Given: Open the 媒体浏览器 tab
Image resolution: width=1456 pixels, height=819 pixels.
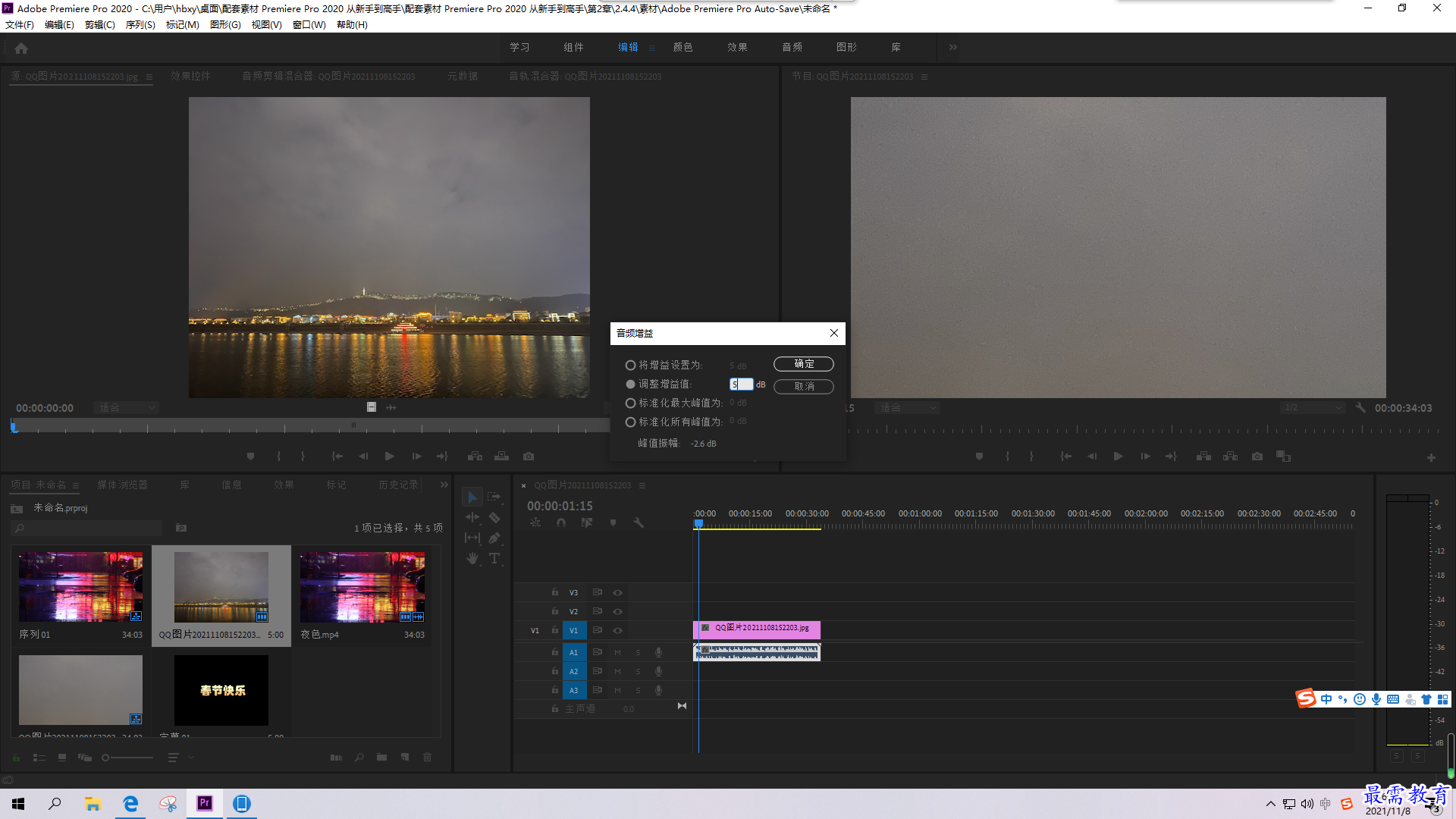Looking at the screenshot, I should pyautogui.click(x=122, y=485).
